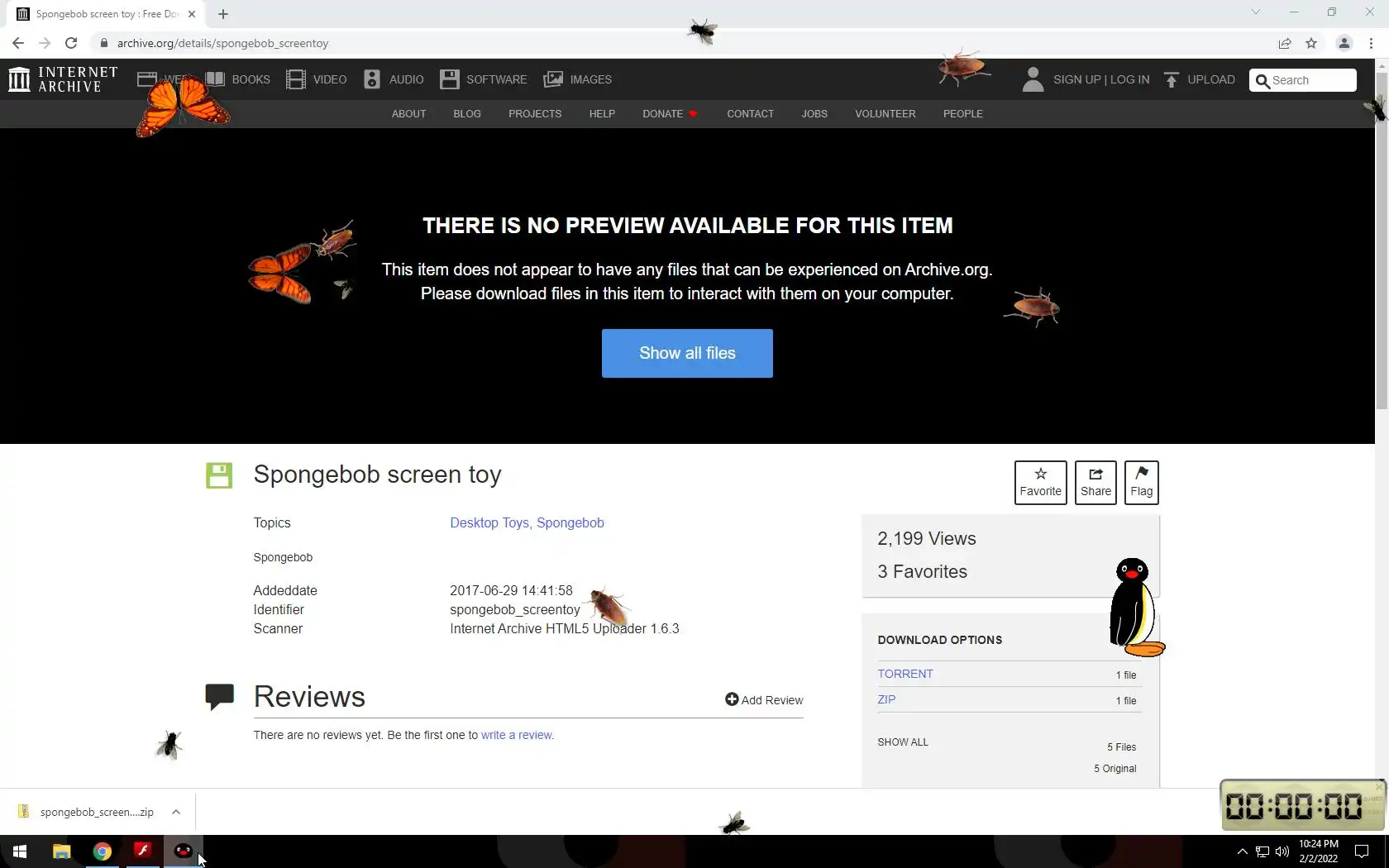Open the Books section icon

(x=215, y=79)
